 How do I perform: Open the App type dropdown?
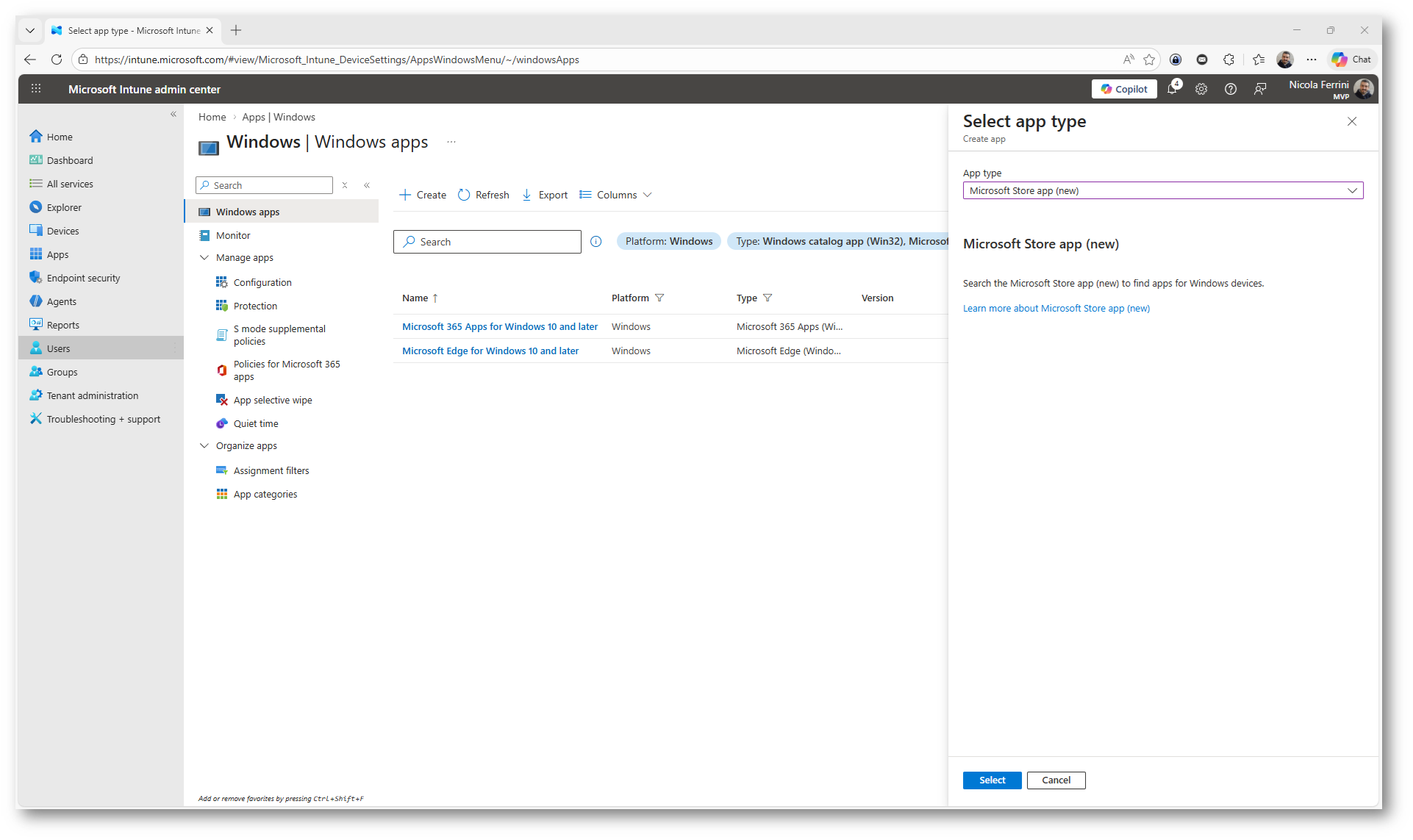1162,190
